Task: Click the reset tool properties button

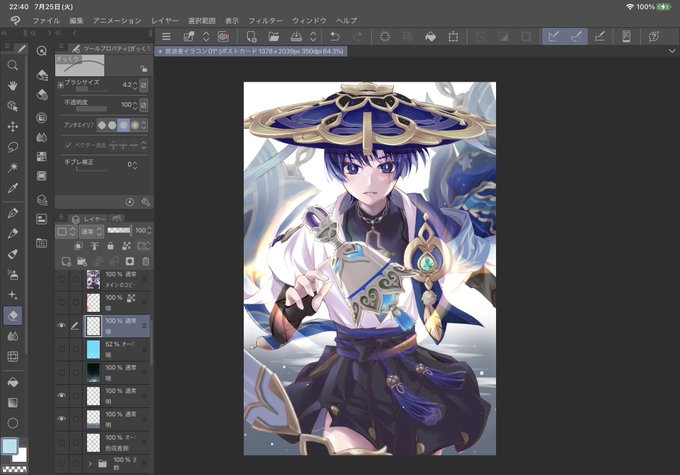Action: point(130,202)
